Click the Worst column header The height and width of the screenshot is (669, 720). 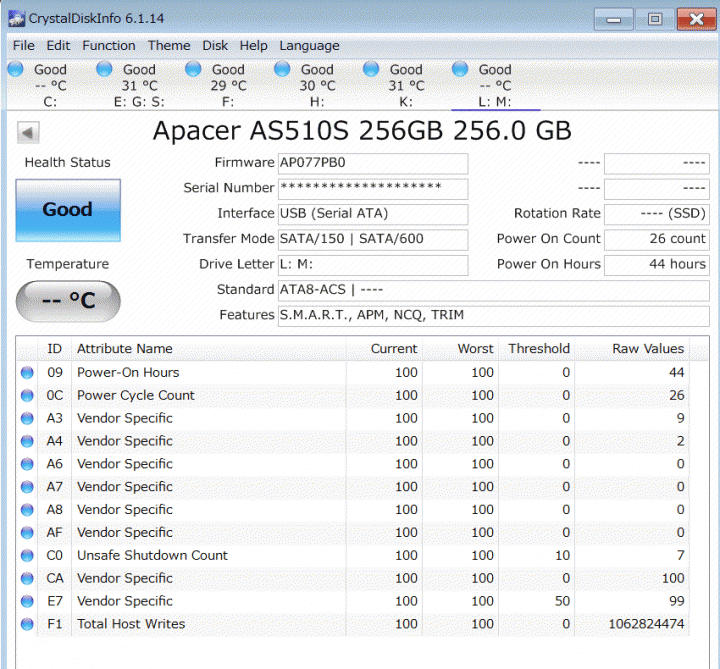pos(461,349)
